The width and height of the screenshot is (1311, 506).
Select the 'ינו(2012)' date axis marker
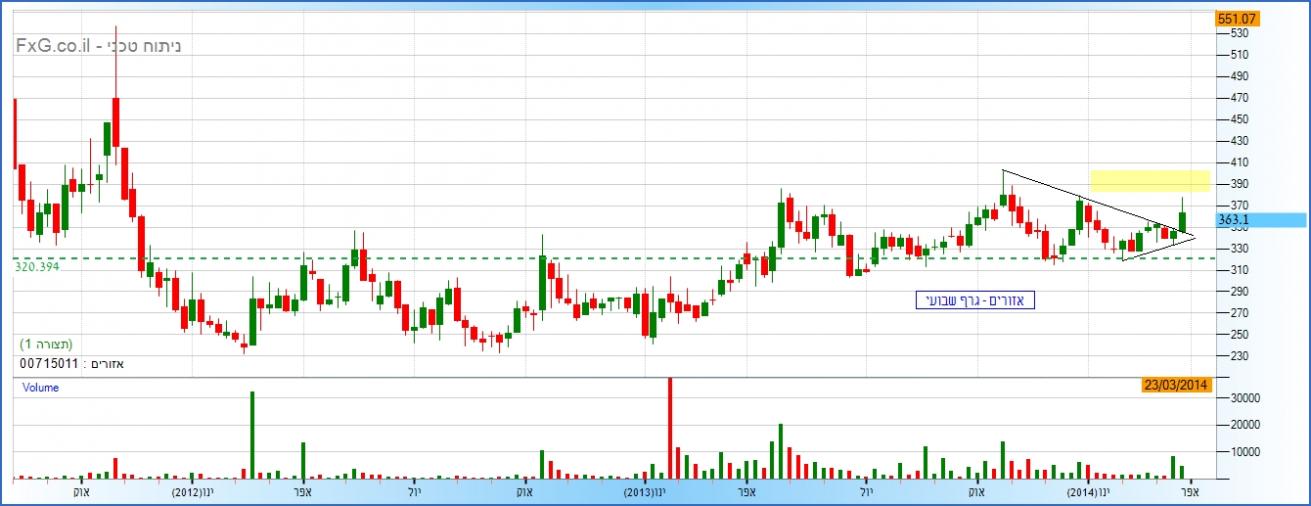coord(192,492)
